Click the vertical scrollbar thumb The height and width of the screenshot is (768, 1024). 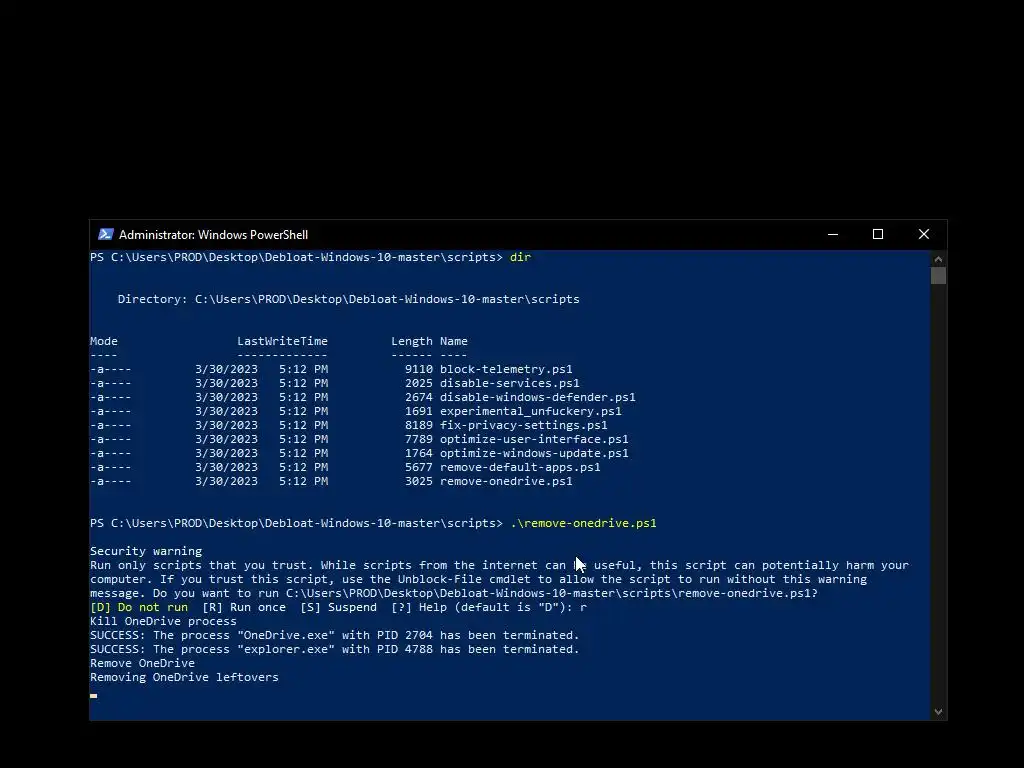(x=938, y=276)
